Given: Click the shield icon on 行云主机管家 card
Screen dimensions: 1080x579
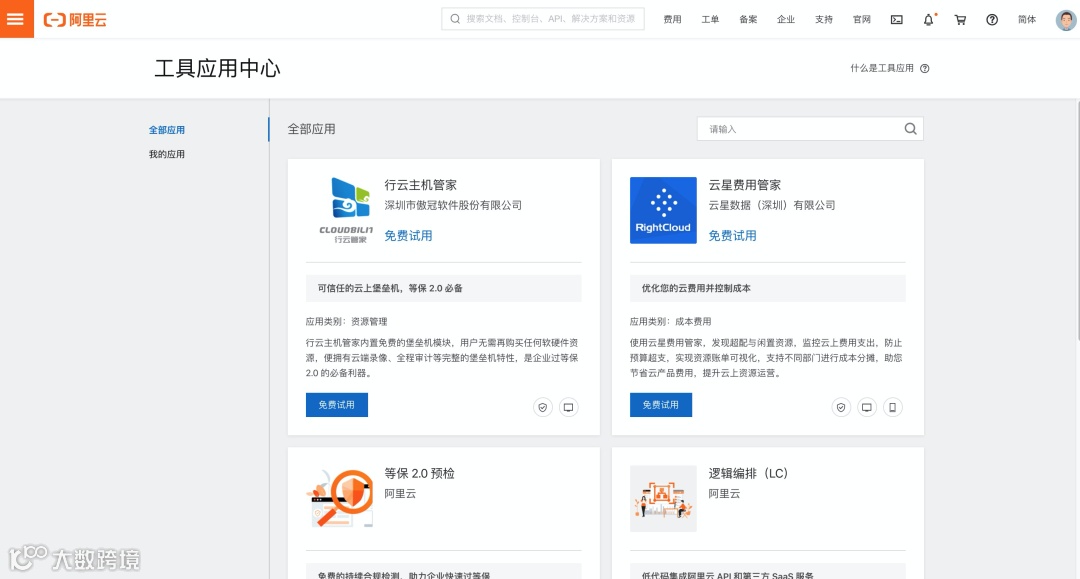Looking at the screenshot, I should click(x=543, y=408).
